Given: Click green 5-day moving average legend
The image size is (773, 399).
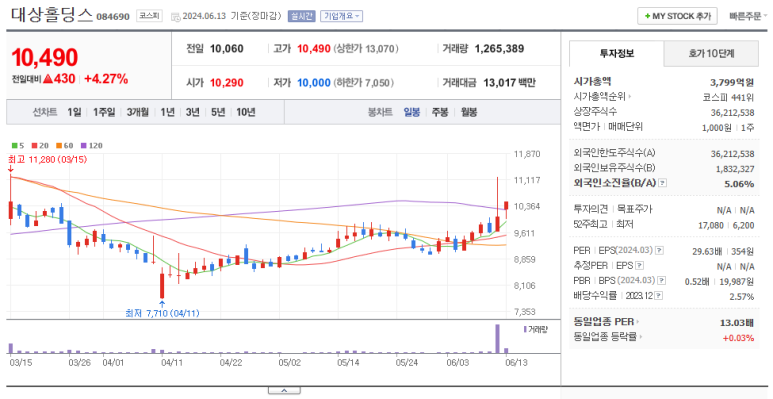Looking at the screenshot, I should pos(18,145).
